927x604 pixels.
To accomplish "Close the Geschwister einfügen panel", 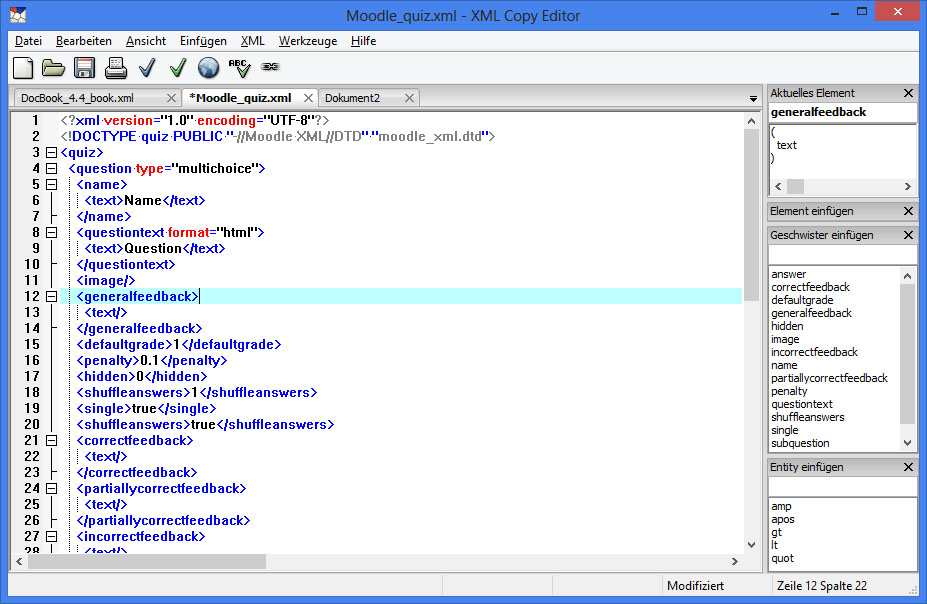I will (x=908, y=235).
